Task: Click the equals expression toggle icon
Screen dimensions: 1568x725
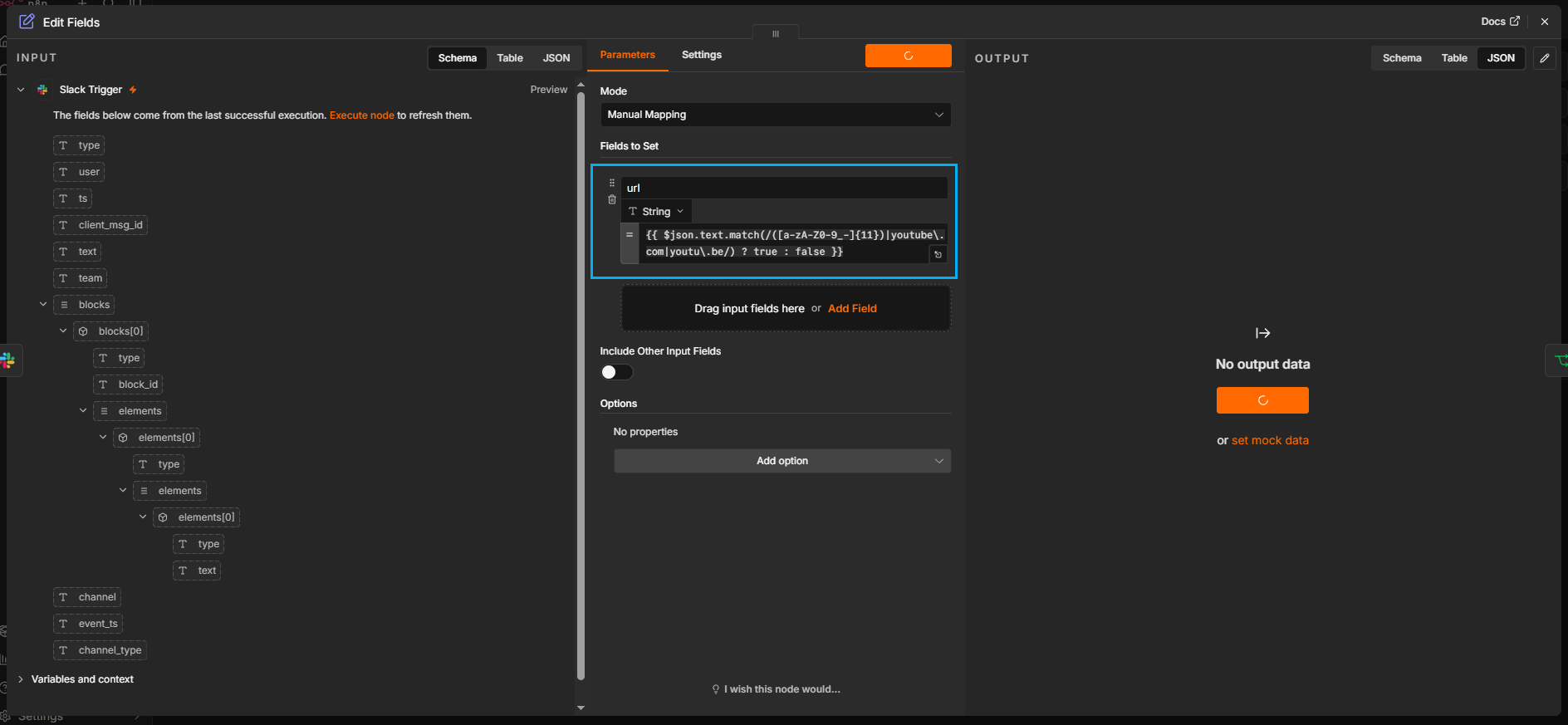Action: click(630, 235)
